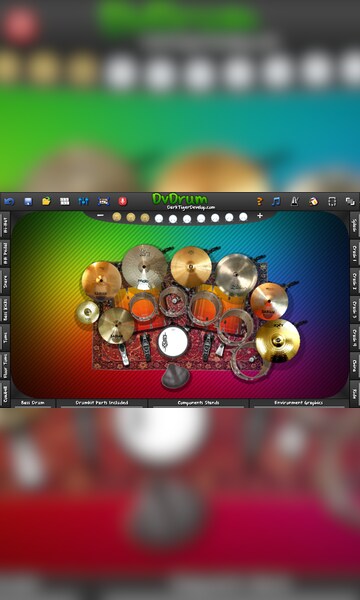Toggle the metronome icon
Image resolution: width=360 pixels, height=600 pixels.
pyautogui.click(x=294, y=201)
